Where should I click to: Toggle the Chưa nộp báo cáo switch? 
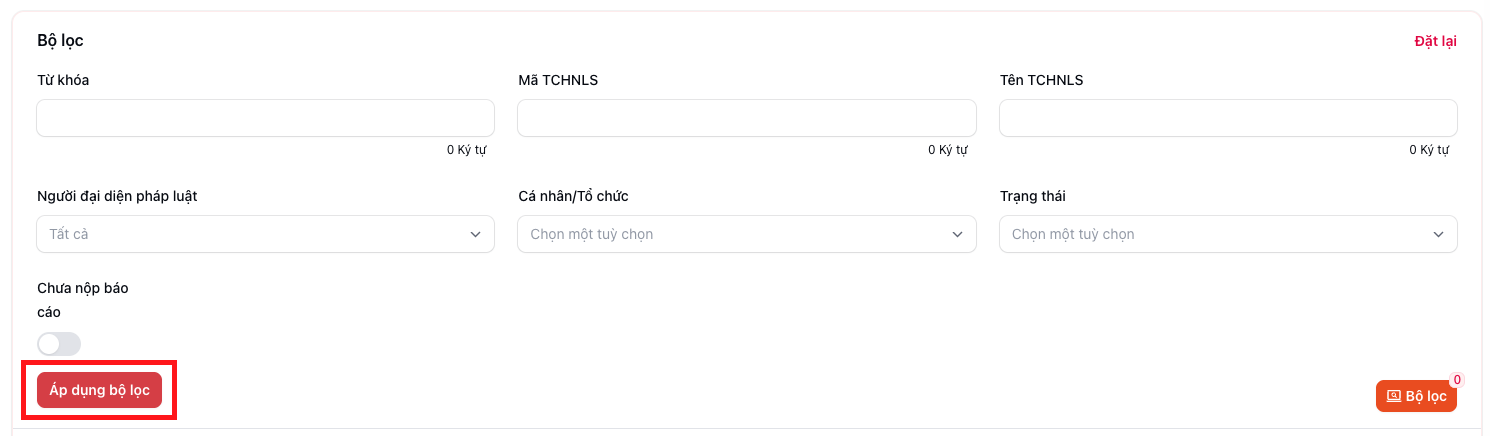coord(59,344)
